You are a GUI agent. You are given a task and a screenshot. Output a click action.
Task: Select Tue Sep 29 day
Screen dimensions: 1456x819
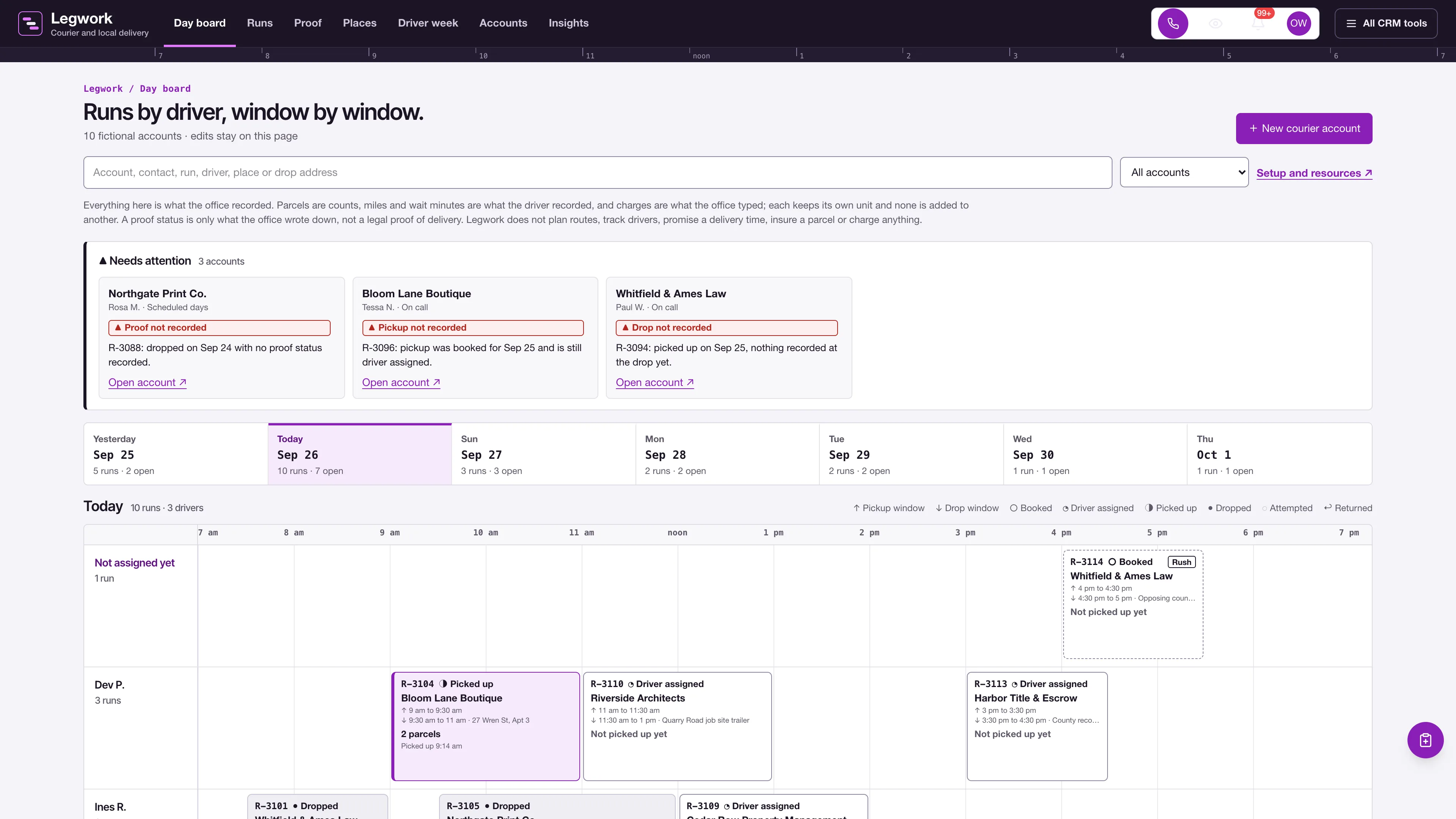[911, 454]
